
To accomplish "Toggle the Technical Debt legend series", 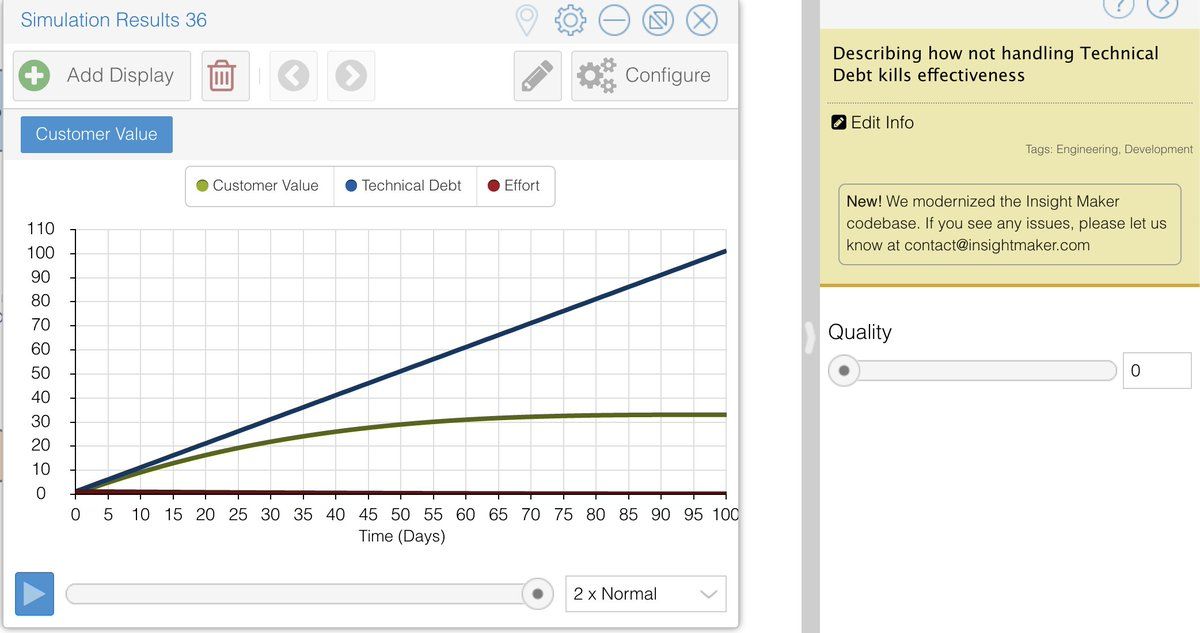I will [403, 186].
